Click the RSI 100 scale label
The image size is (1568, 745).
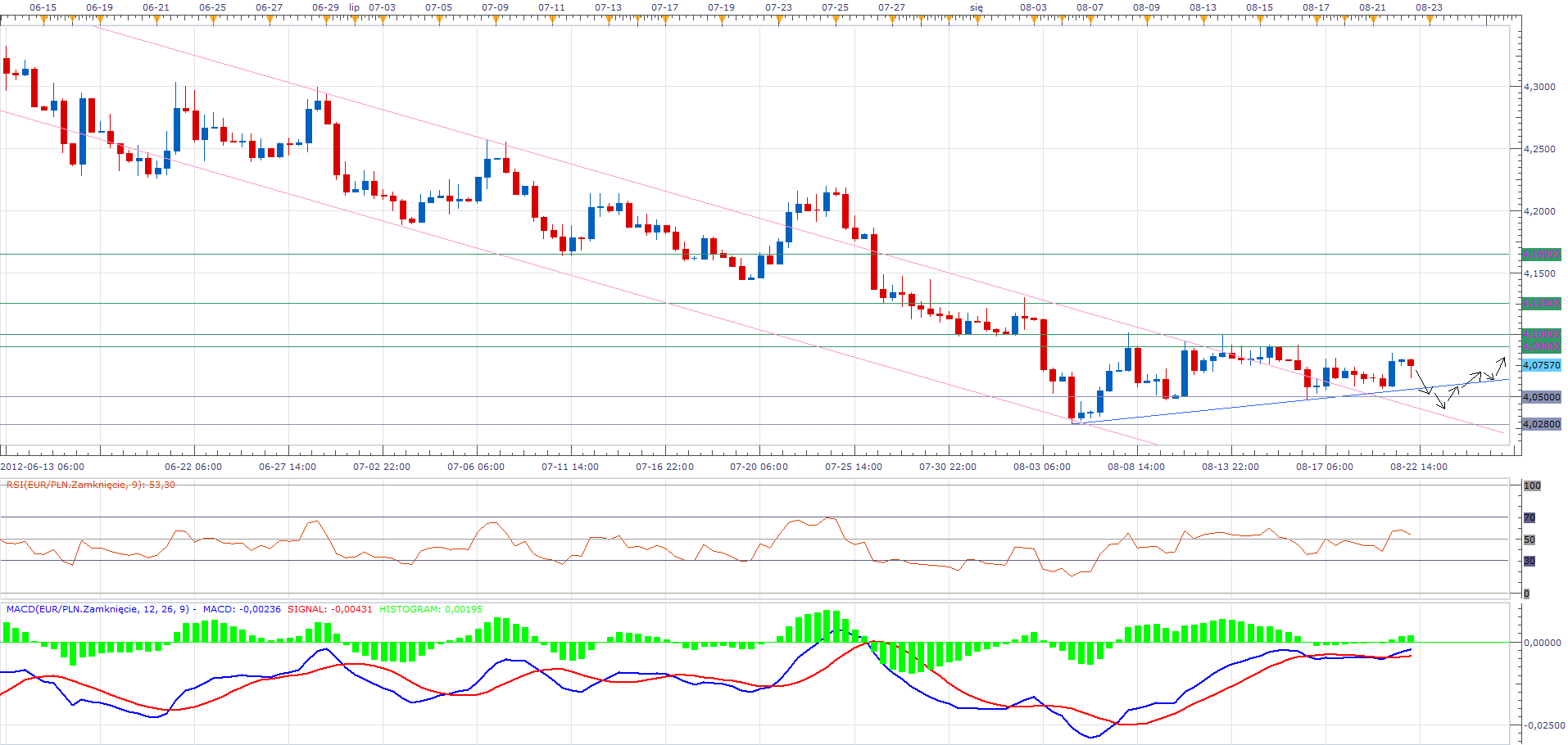pyautogui.click(x=1532, y=485)
